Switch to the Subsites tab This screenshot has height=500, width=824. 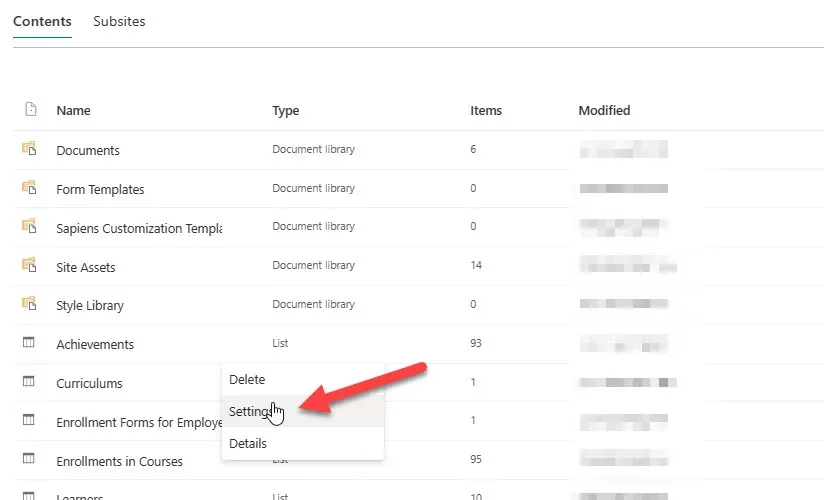[x=119, y=21]
